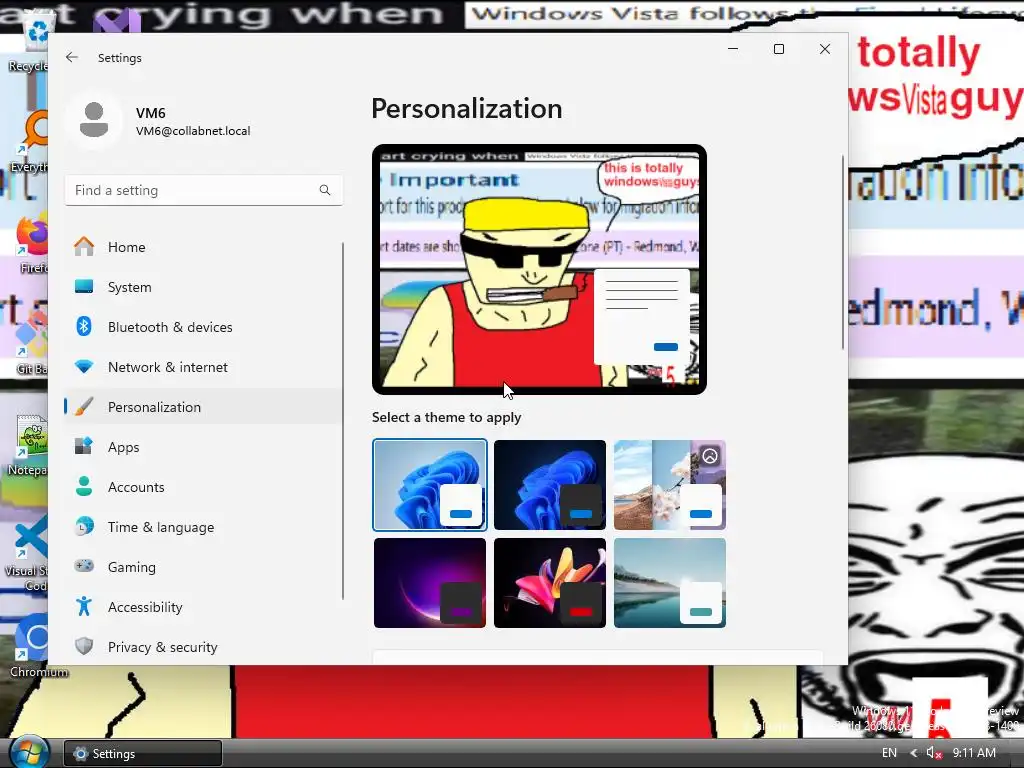Maximize the Settings window
This screenshot has width=1024, height=768.
[778, 49]
